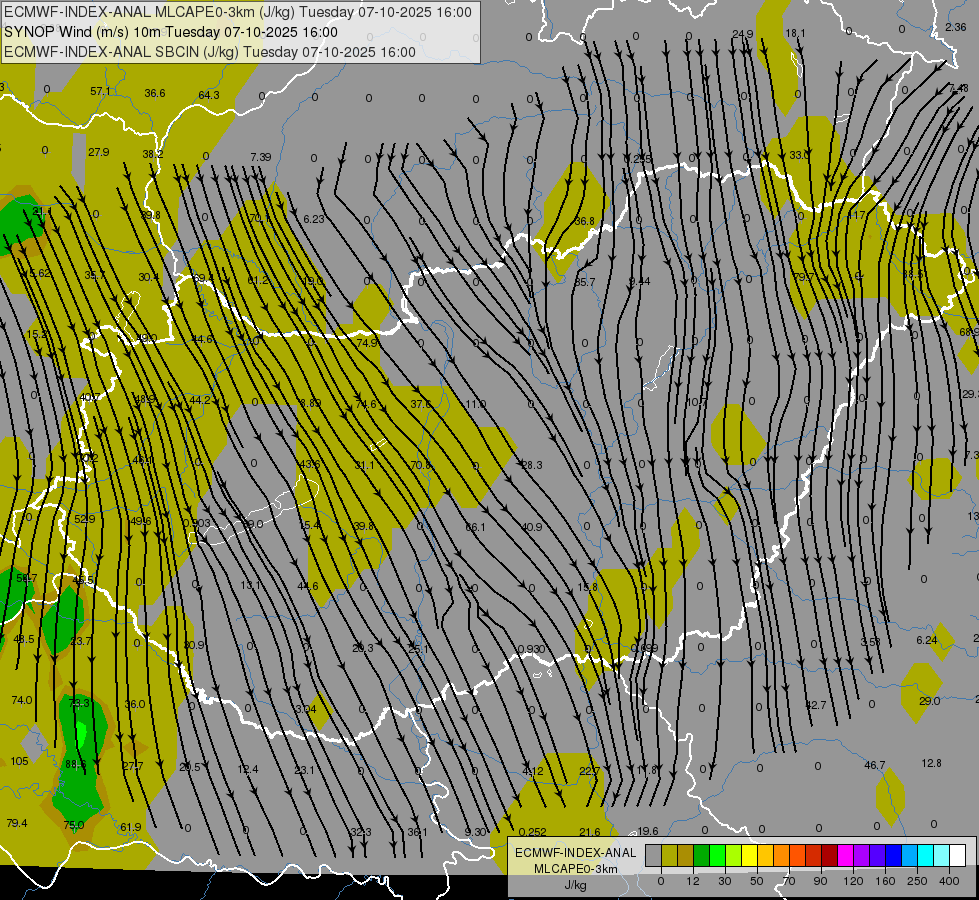Image resolution: width=979 pixels, height=900 pixels.
Task: Click the 2.36 value at the top-right corner
Action: click(x=955, y=27)
